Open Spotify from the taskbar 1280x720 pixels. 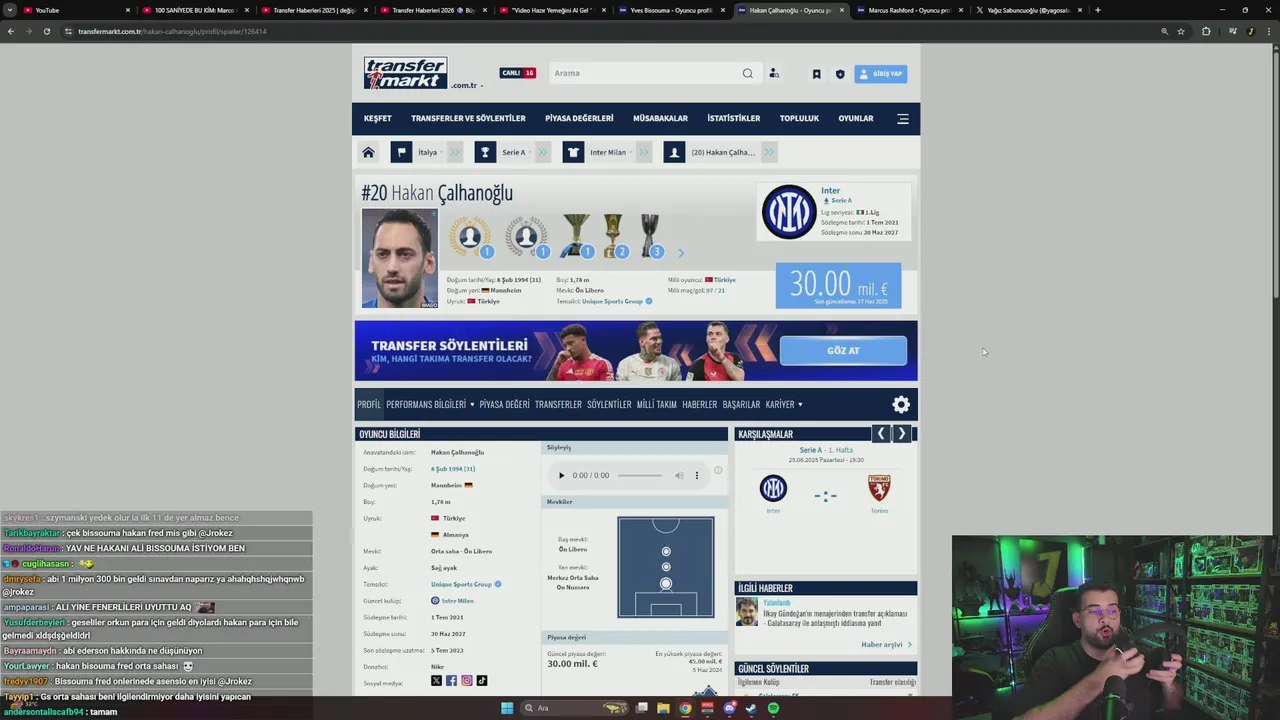pyautogui.click(x=773, y=708)
